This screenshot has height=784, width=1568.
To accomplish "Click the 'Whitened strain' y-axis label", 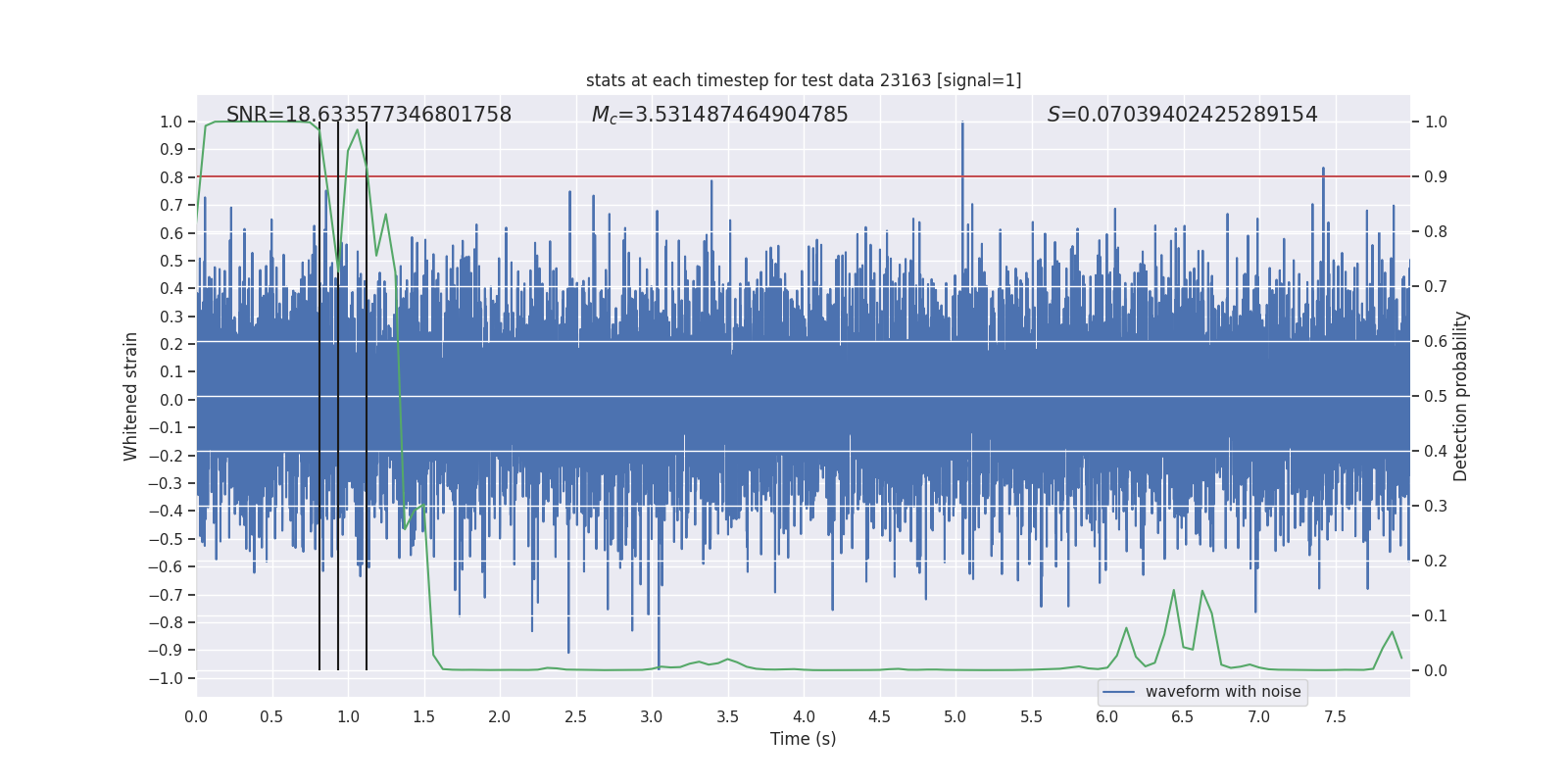I will 131,397.
